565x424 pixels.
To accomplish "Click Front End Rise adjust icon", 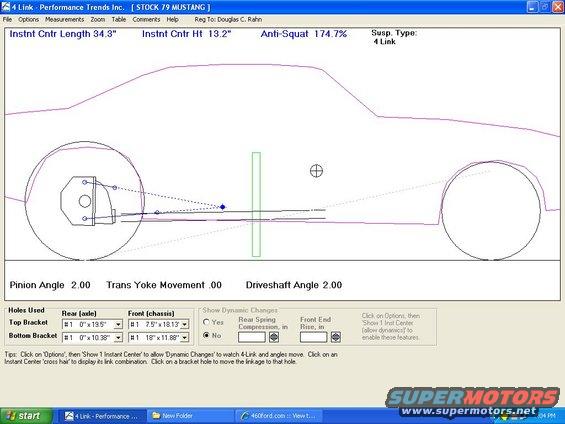I will pyautogui.click(x=335, y=337).
